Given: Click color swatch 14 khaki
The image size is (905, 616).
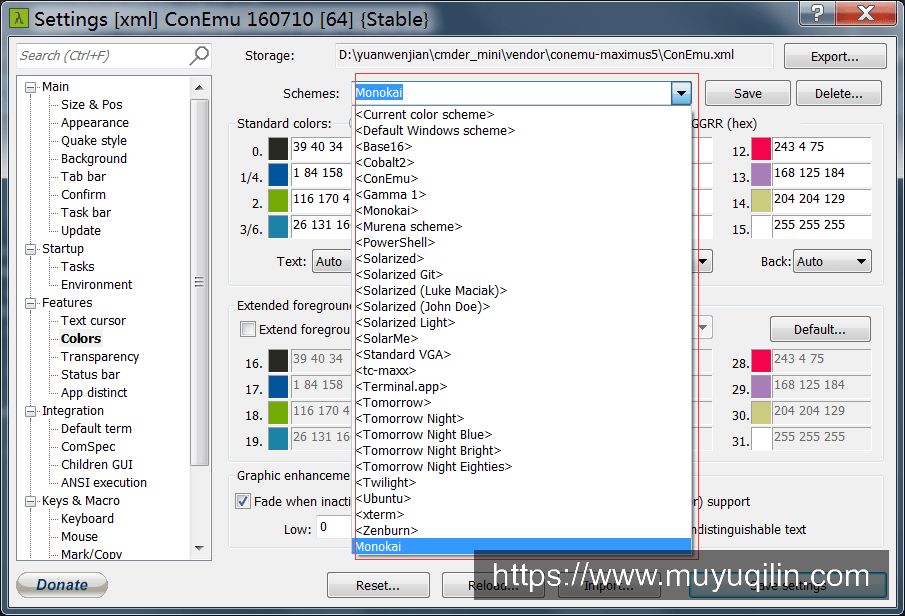Looking at the screenshot, I should 761,200.
